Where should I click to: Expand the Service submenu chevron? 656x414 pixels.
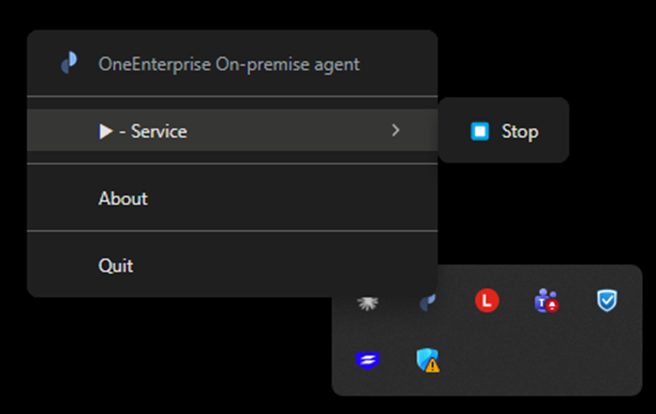(x=396, y=130)
